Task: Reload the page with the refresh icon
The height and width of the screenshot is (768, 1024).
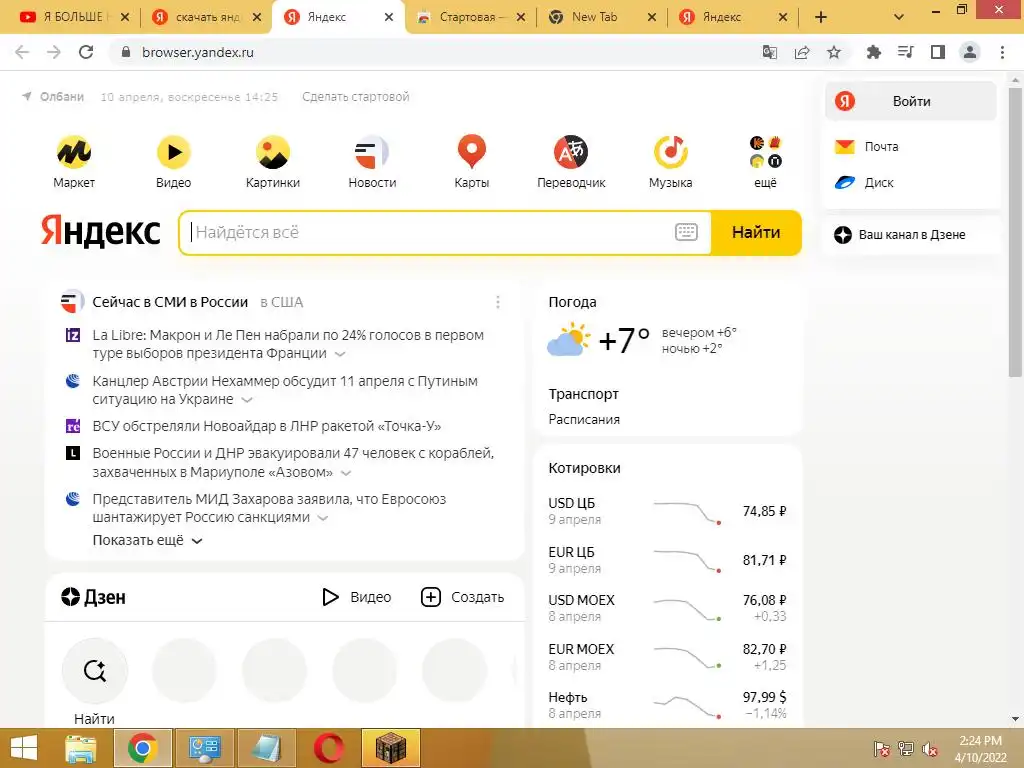Action: click(86, 52)
